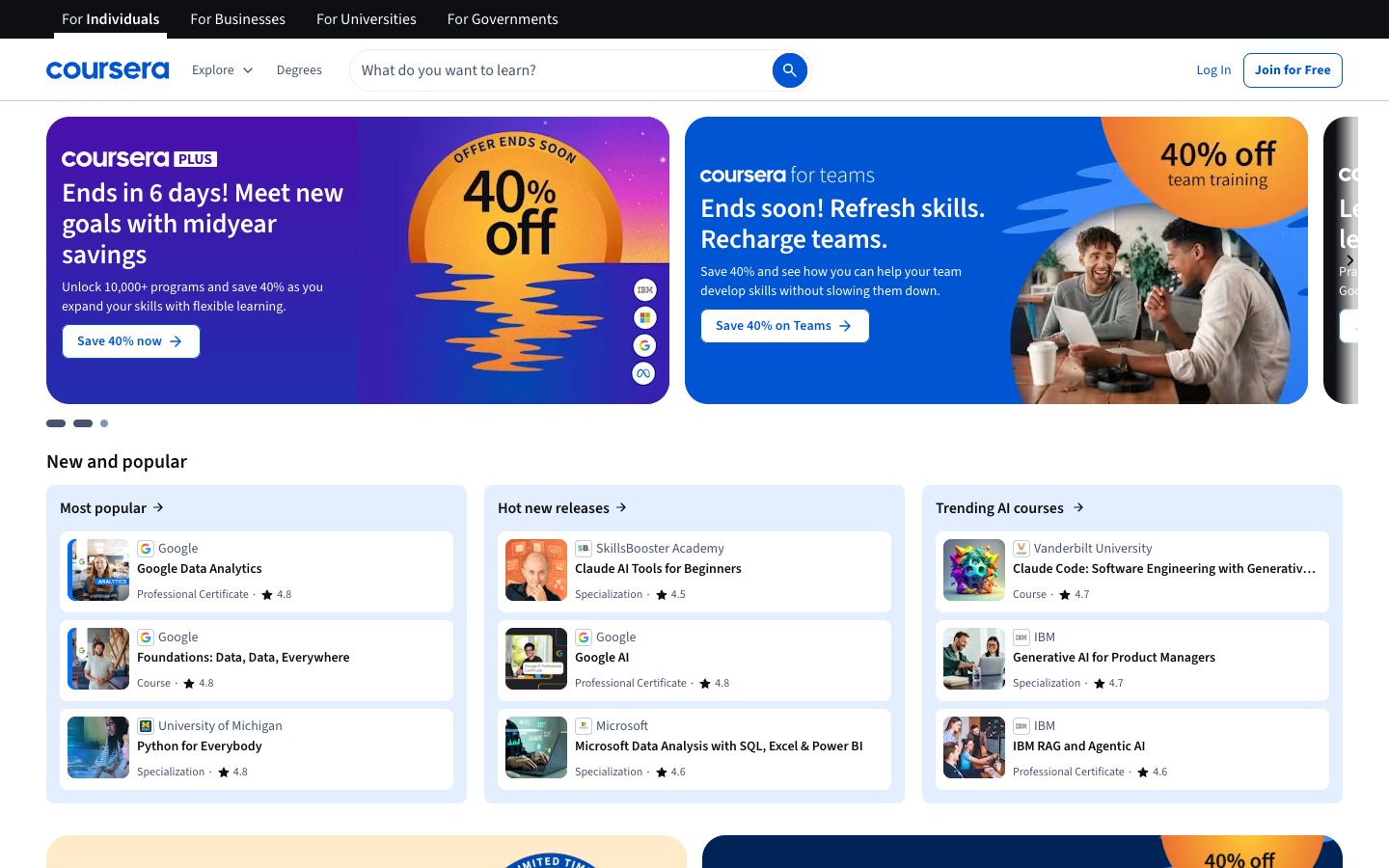Open the Explore dropdown menu
Viewport: 1389px width, 868px height.
point(222,70)
